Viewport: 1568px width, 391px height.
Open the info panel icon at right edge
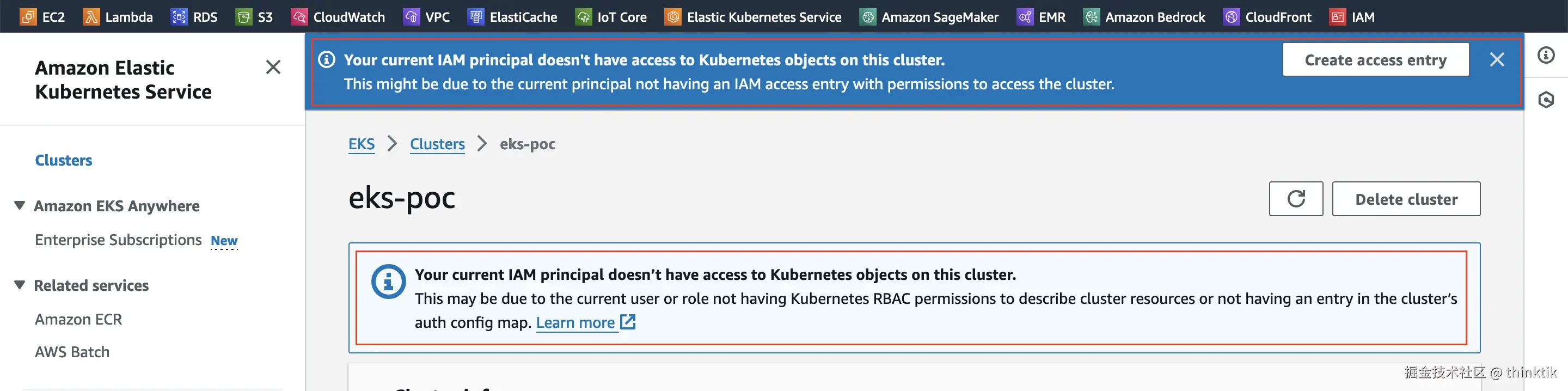pos(1546,56)
